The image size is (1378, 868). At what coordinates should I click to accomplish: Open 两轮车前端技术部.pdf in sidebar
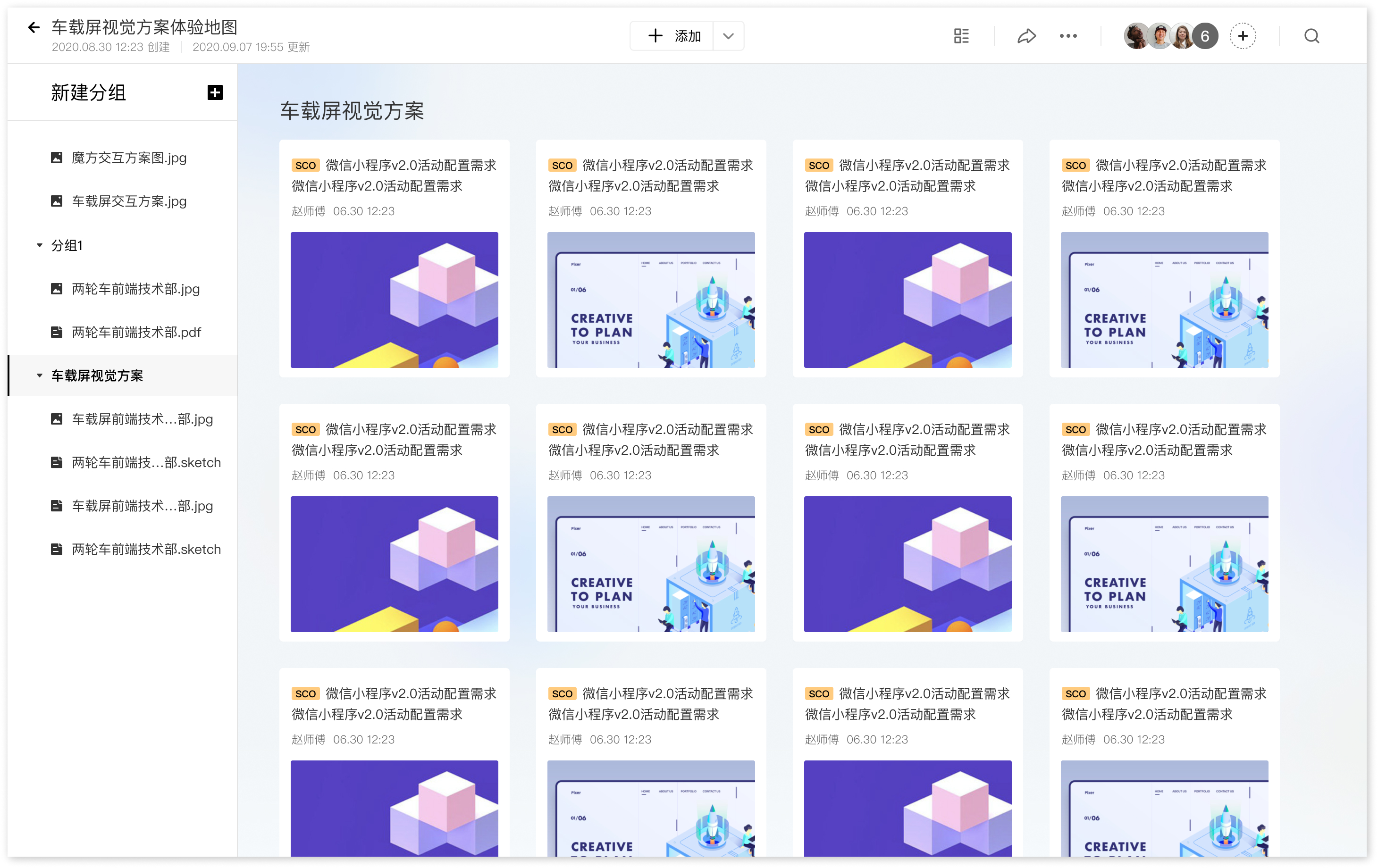[136, 332]
